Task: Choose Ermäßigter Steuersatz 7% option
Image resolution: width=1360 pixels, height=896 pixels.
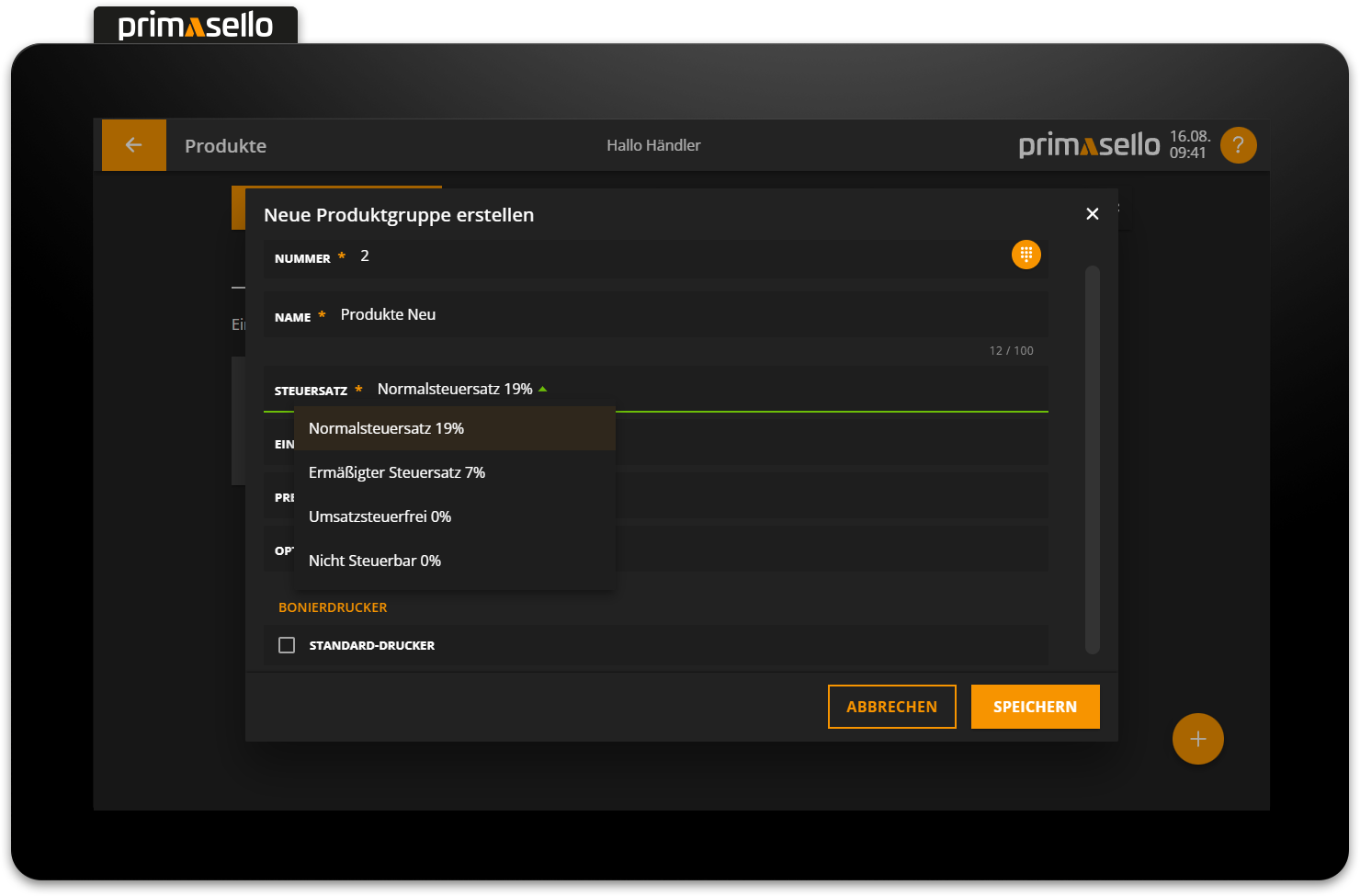Action: [397, 473]
